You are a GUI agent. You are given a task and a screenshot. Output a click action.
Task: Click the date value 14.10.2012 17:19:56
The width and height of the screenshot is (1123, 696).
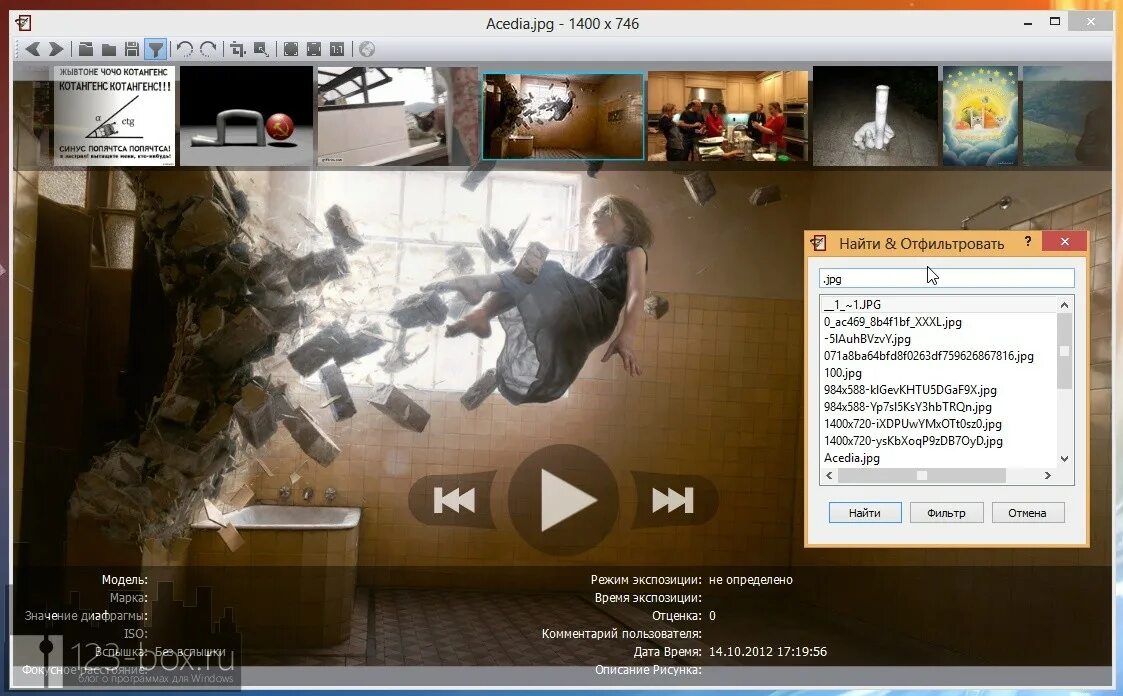tap(768, 652)
